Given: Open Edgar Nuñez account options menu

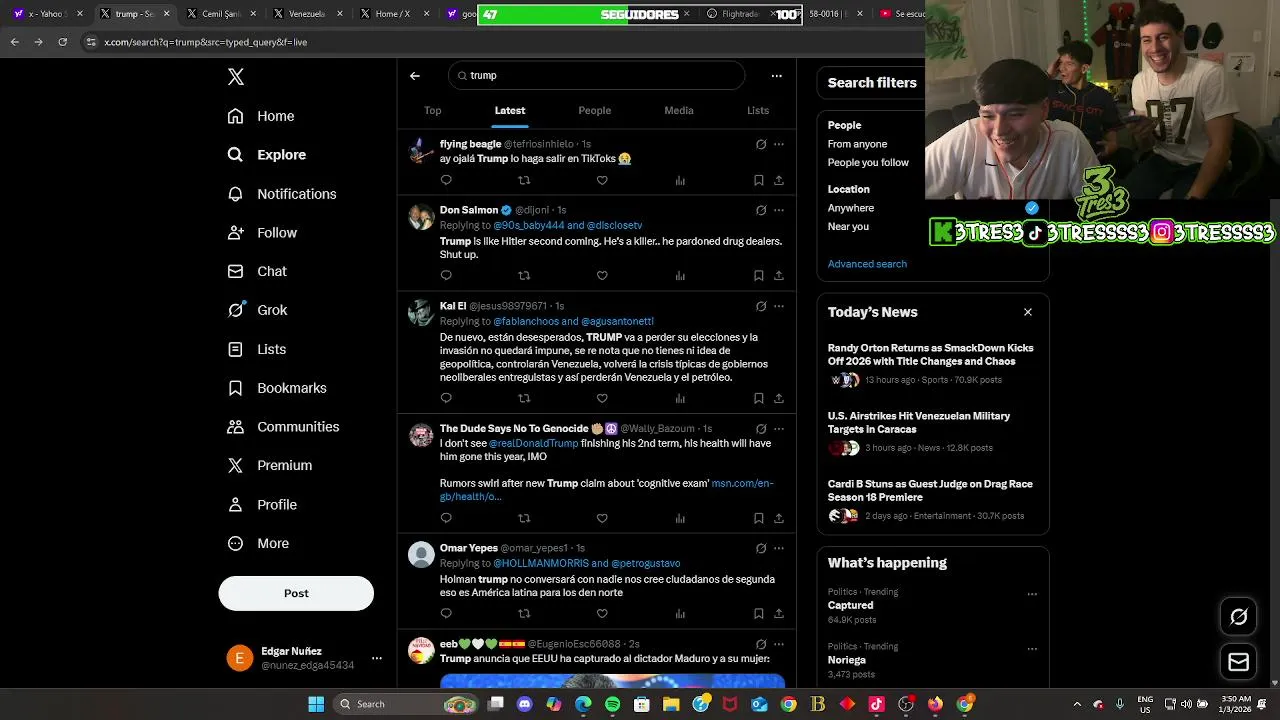Looking at the screenshot, I should click(376, 658).
